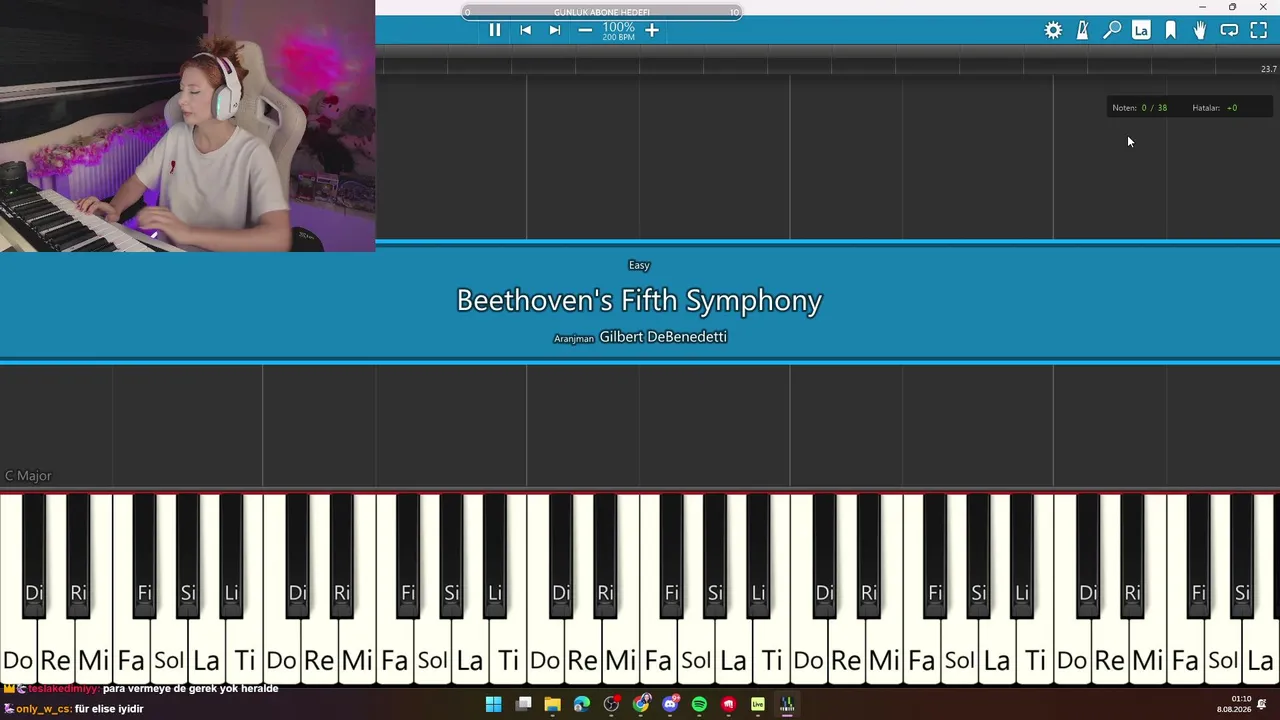Click the 100% 200 BPM speed readout
This screenshot has height=720, width=1280.
click(619, 31)
